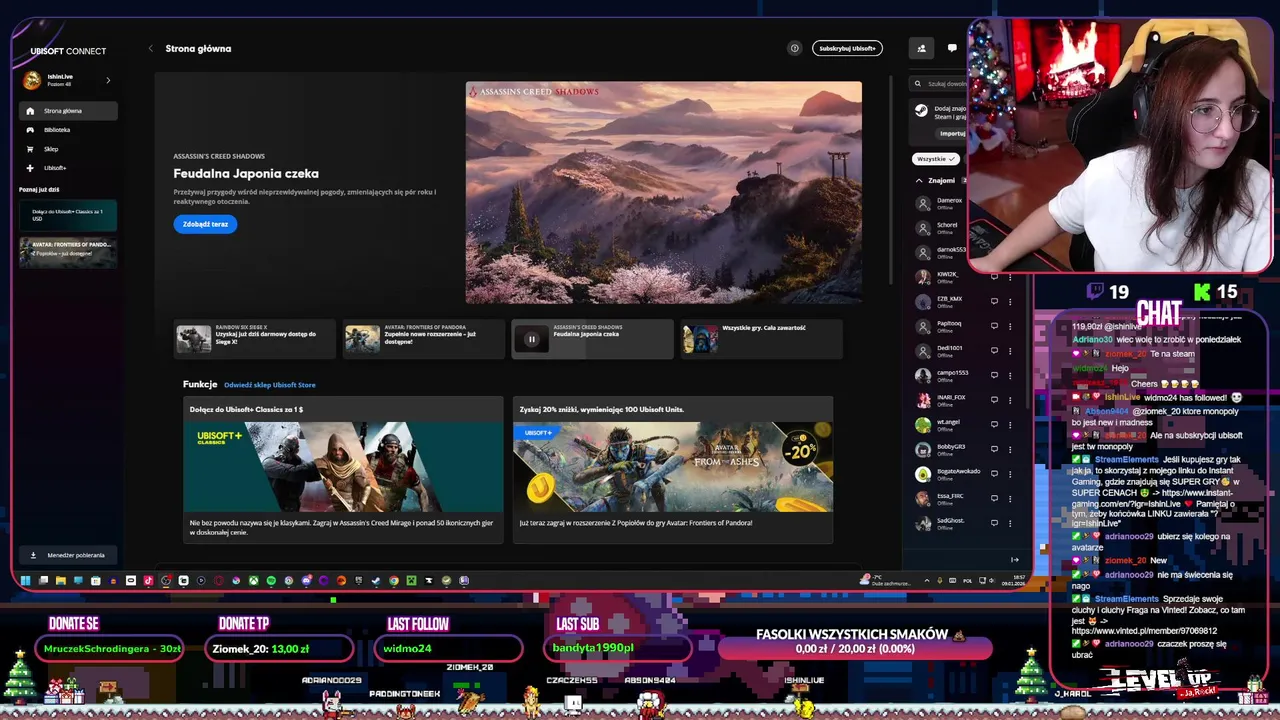Open File Explorer from the taskbar
This screenshot has height=720, width=1280.
pos(60,580)
